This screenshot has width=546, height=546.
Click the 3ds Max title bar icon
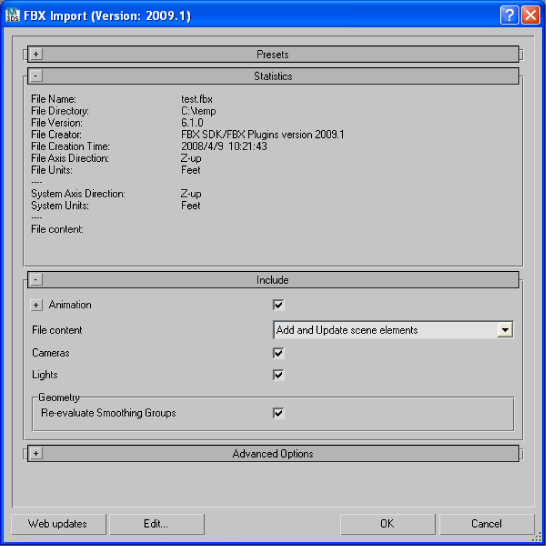pyautogui.click(x=13, y=15)
